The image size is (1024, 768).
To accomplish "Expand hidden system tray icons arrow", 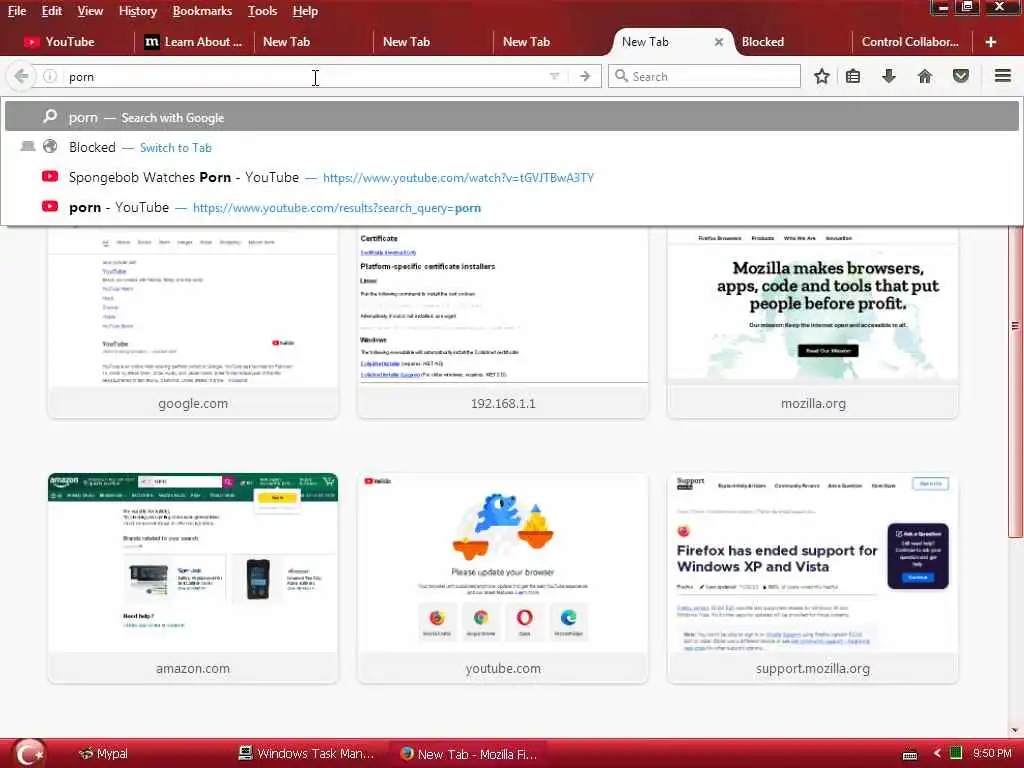I will coord(937,754).
